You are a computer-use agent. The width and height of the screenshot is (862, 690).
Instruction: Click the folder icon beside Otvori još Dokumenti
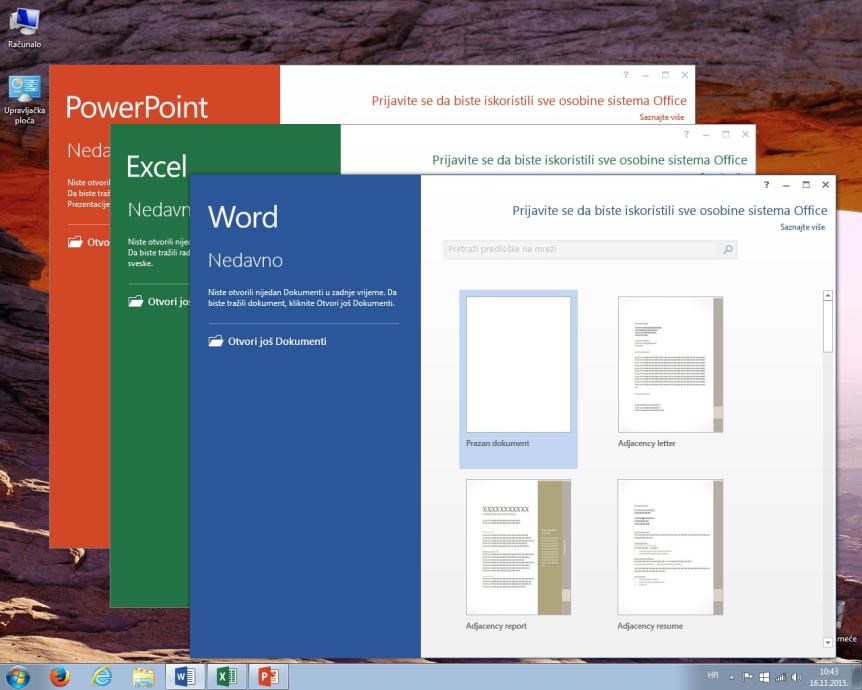pyautogui.click(x=216, y=341)
